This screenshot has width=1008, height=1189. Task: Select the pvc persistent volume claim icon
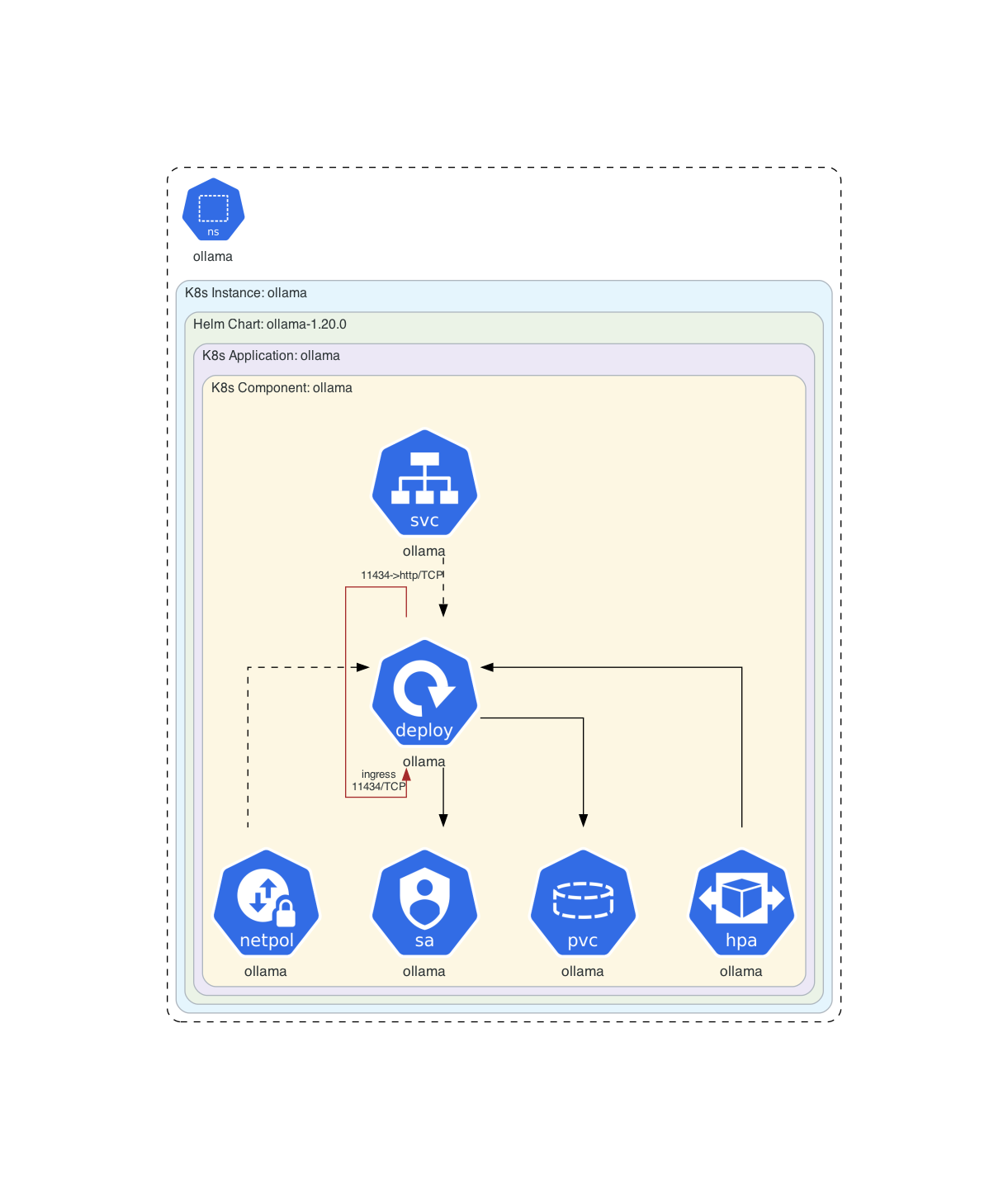(x=583, y=903)
